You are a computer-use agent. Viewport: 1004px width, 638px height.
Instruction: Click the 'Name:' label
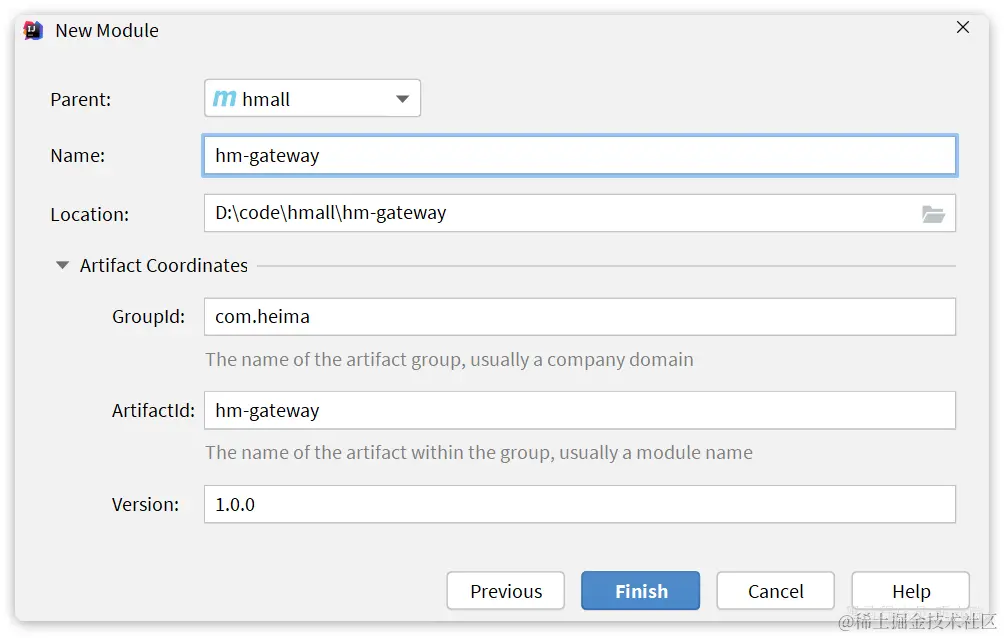(77, 156)
